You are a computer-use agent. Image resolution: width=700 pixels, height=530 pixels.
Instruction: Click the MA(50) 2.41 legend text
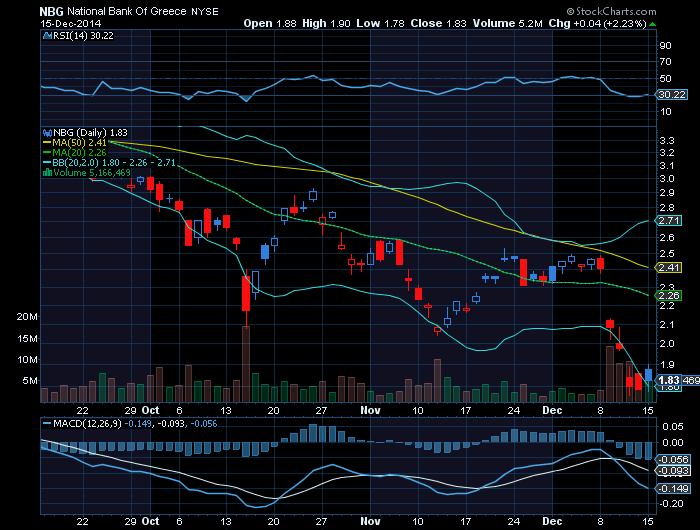[x=79, y=143]
